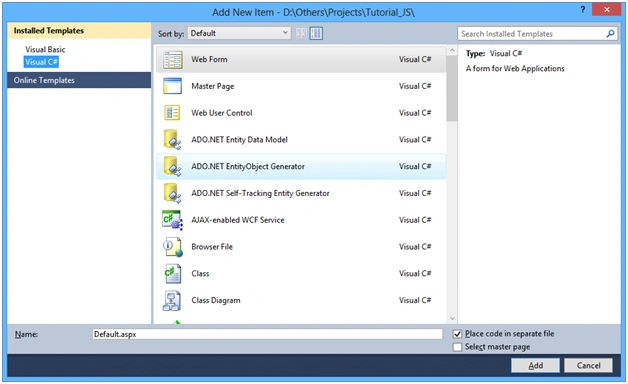Click the Self-Tracking Entity Generator icon
This screenshot has height=384, width=628.
tap(173, 193)
